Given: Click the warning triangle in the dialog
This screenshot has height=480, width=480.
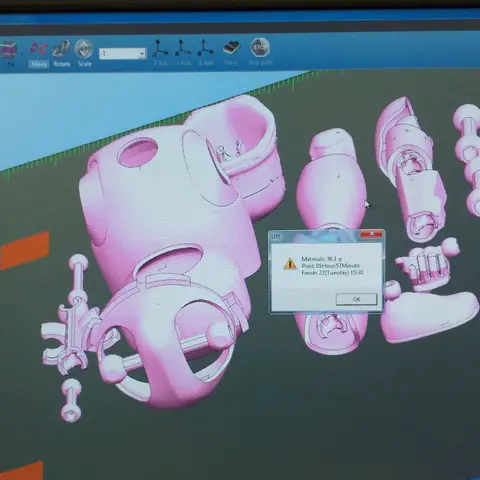Looking at the screenshot, I should coord(290,263).
